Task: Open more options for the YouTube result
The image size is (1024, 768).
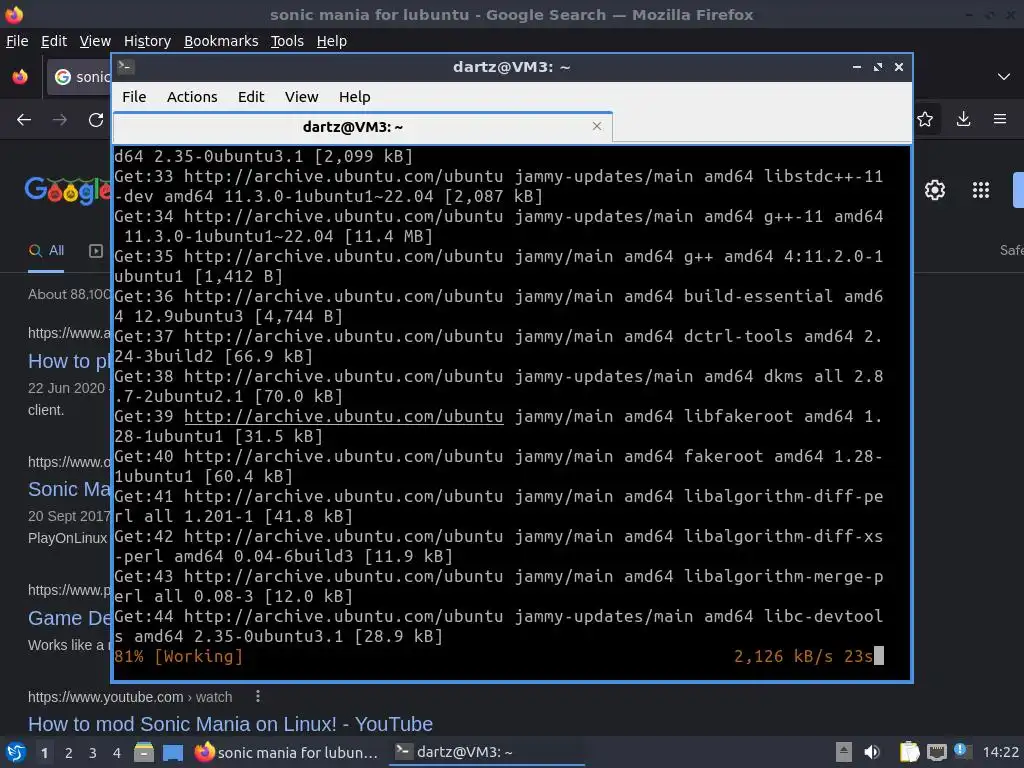Action: click(258, 696)
